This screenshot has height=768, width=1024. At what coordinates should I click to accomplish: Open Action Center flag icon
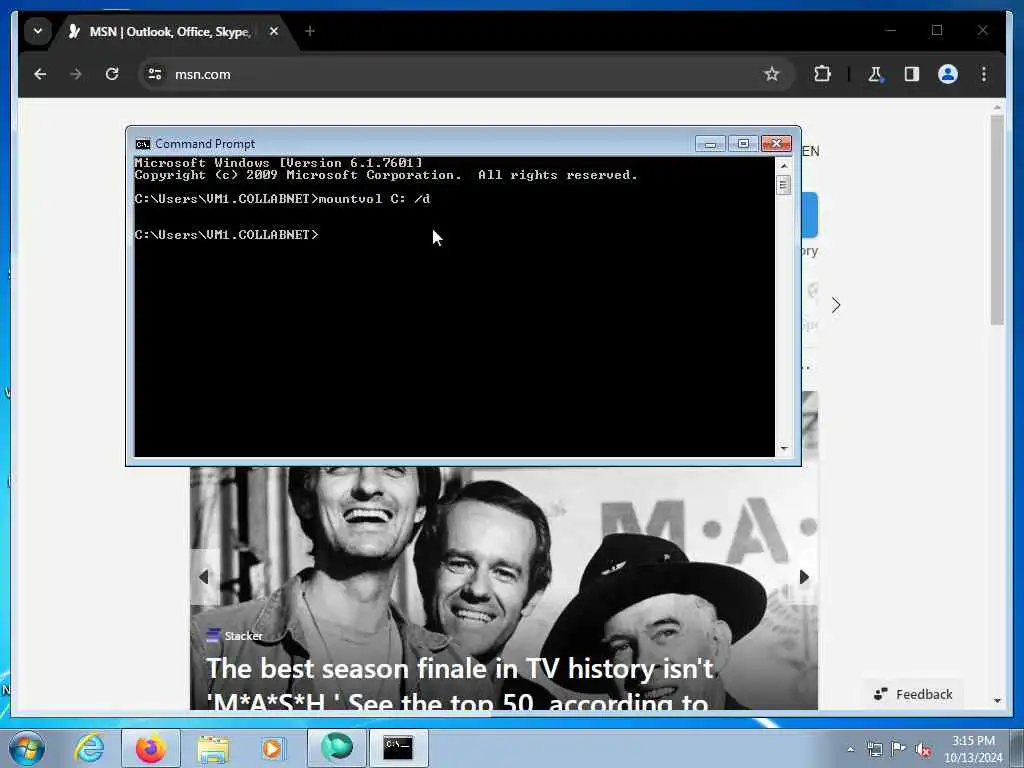tap(899, 749)
